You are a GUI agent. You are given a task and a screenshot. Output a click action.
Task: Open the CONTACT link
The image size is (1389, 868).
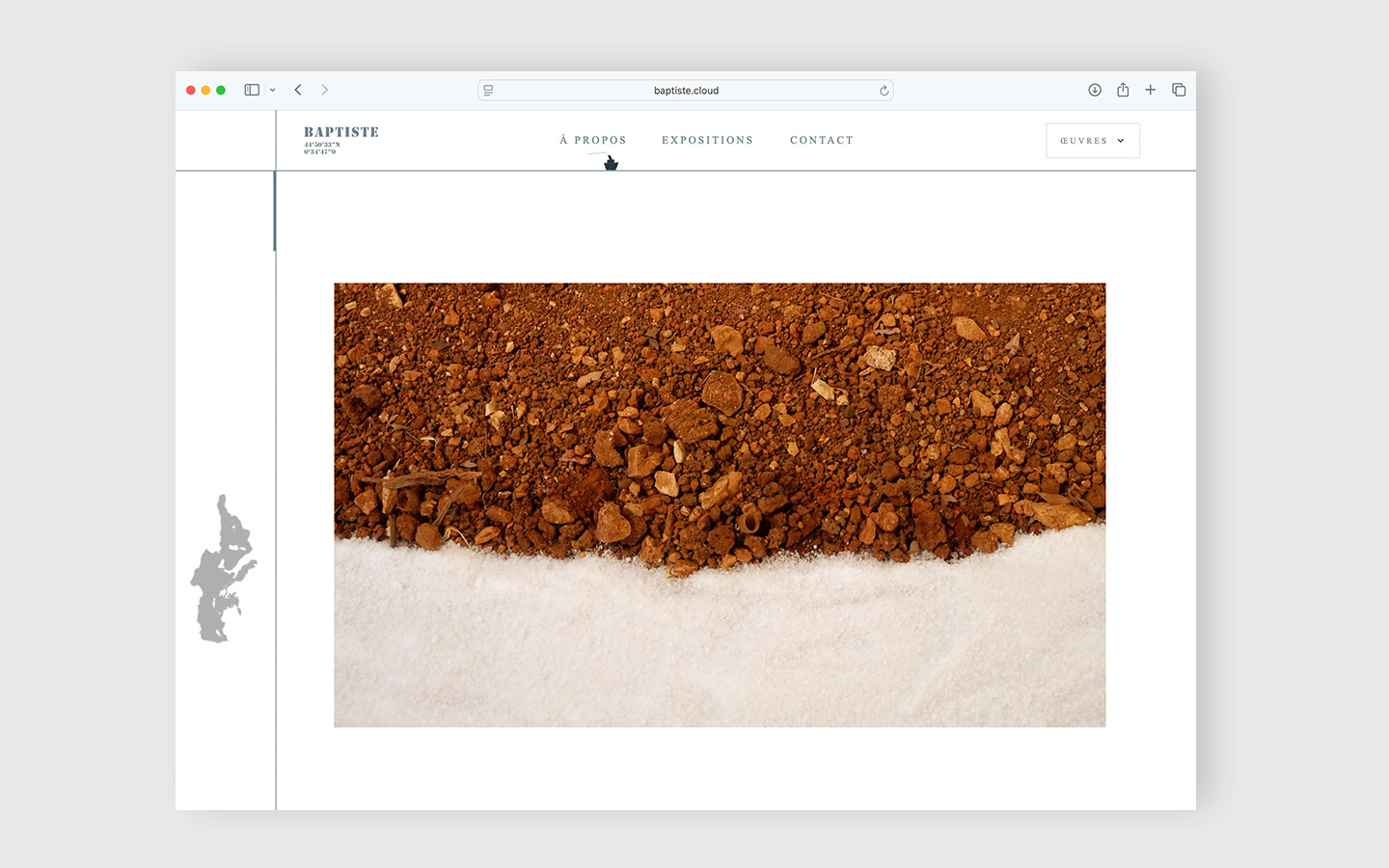tap(822, 141)
